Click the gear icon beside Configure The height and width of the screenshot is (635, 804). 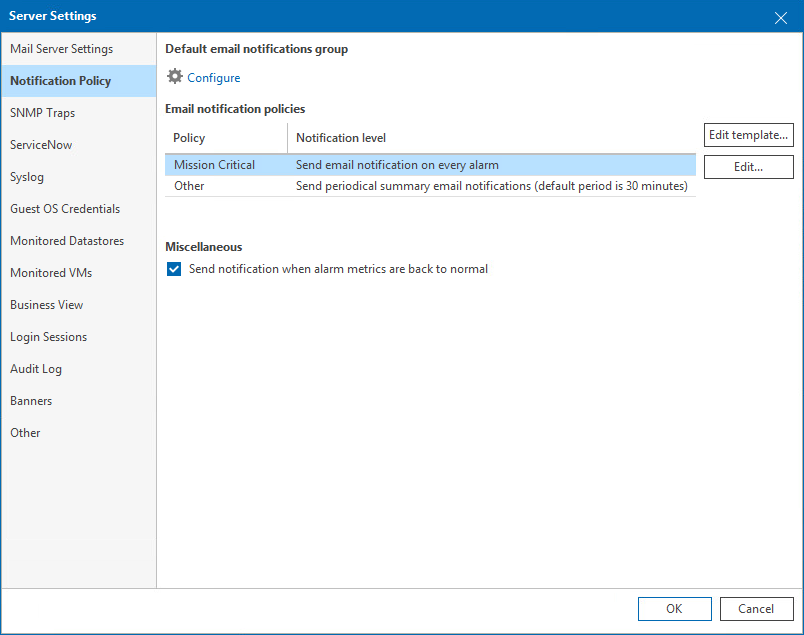click(x=174, y=77)
